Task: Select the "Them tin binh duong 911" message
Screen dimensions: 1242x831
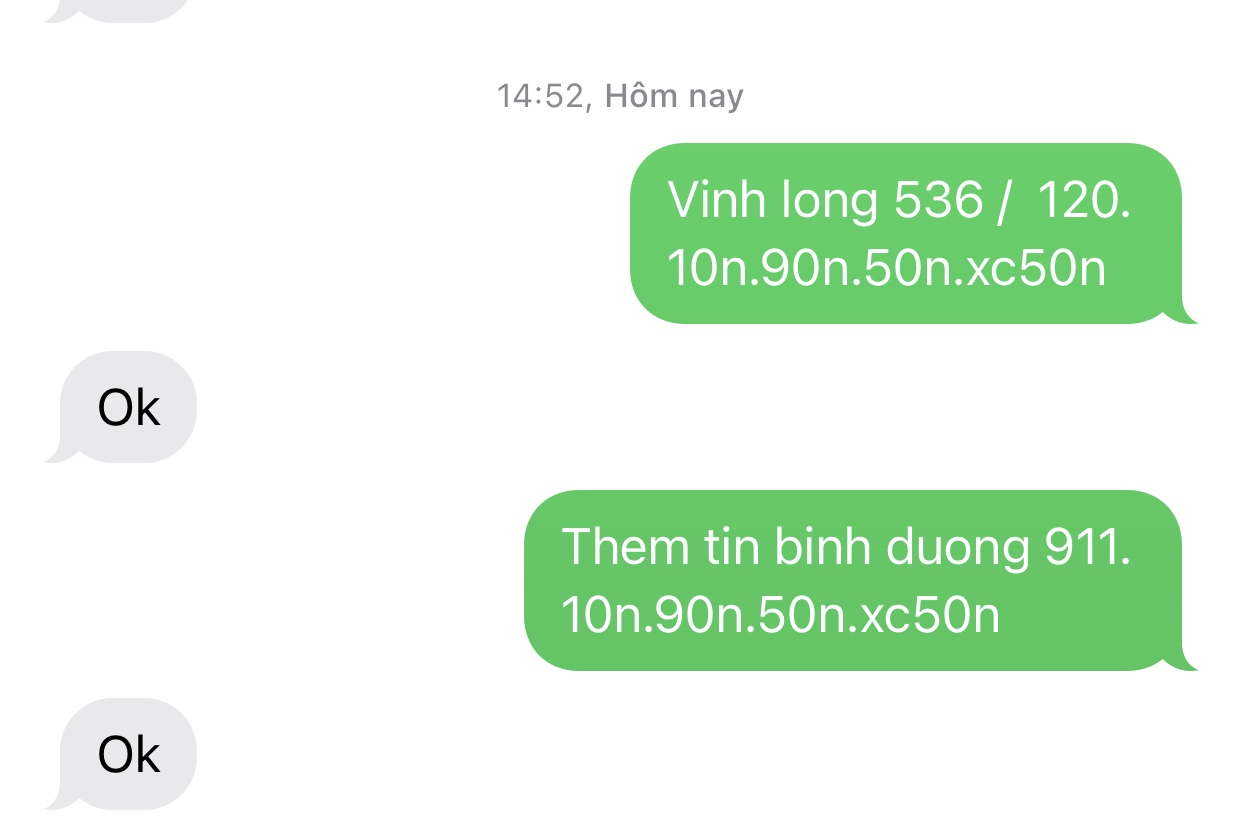Action: (853, 580)
